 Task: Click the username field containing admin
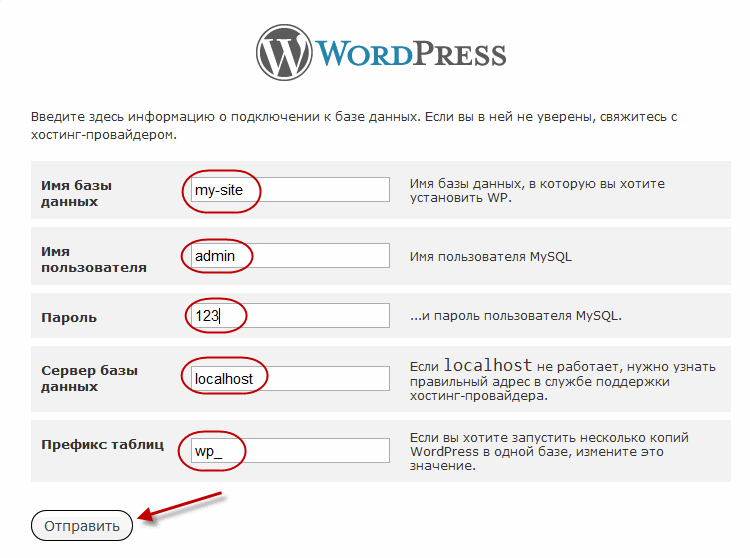click(x=290, y=256)
